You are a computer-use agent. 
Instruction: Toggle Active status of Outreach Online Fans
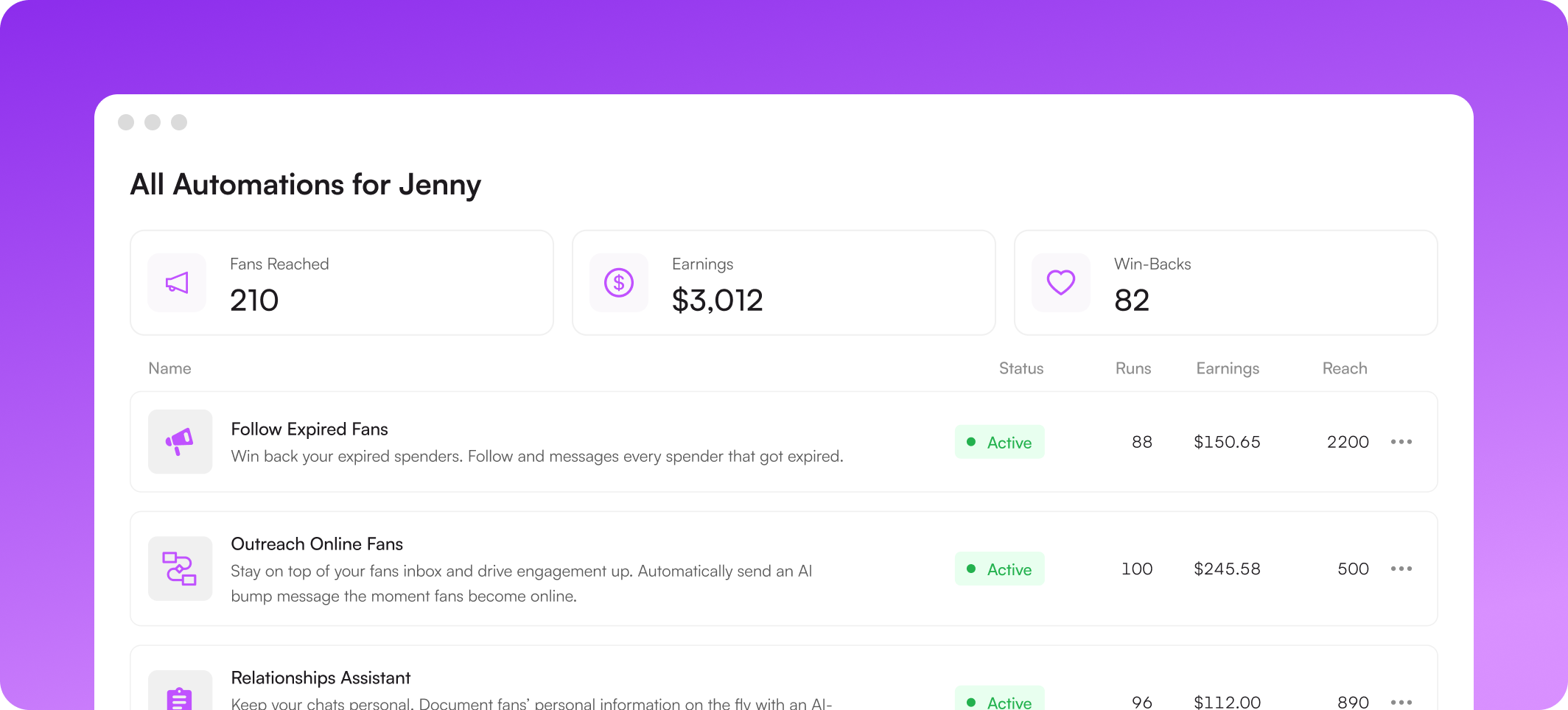[1000, 569]
